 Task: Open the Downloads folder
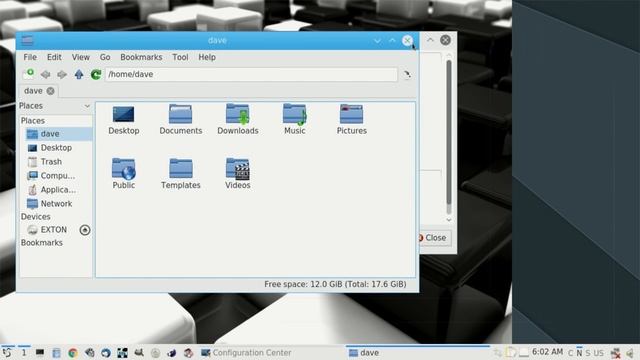238,120
